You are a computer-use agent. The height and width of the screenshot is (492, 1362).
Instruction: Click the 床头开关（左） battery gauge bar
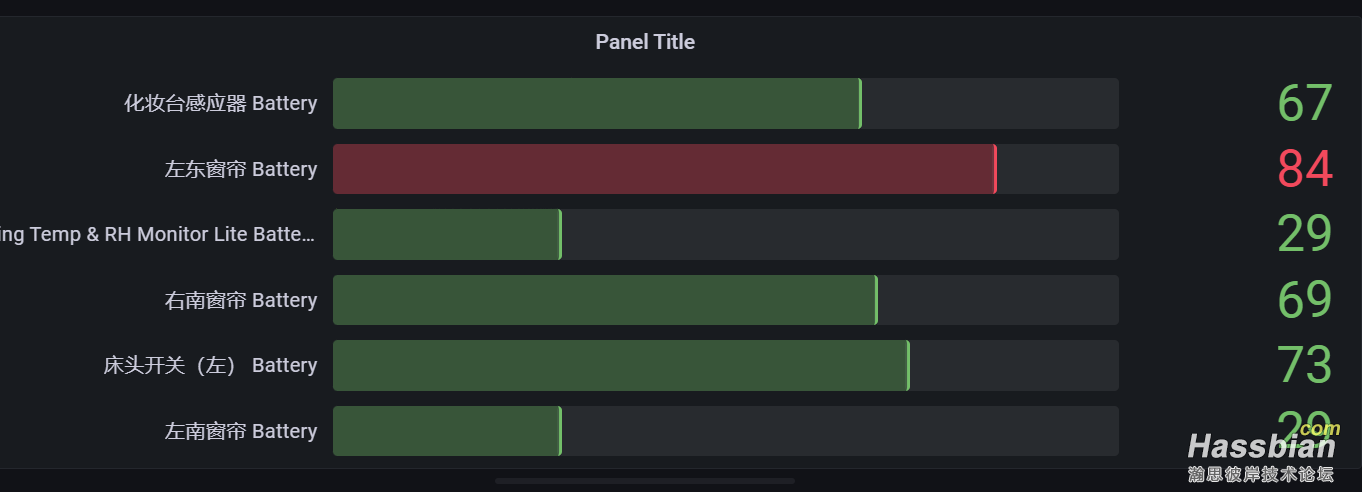621,365
